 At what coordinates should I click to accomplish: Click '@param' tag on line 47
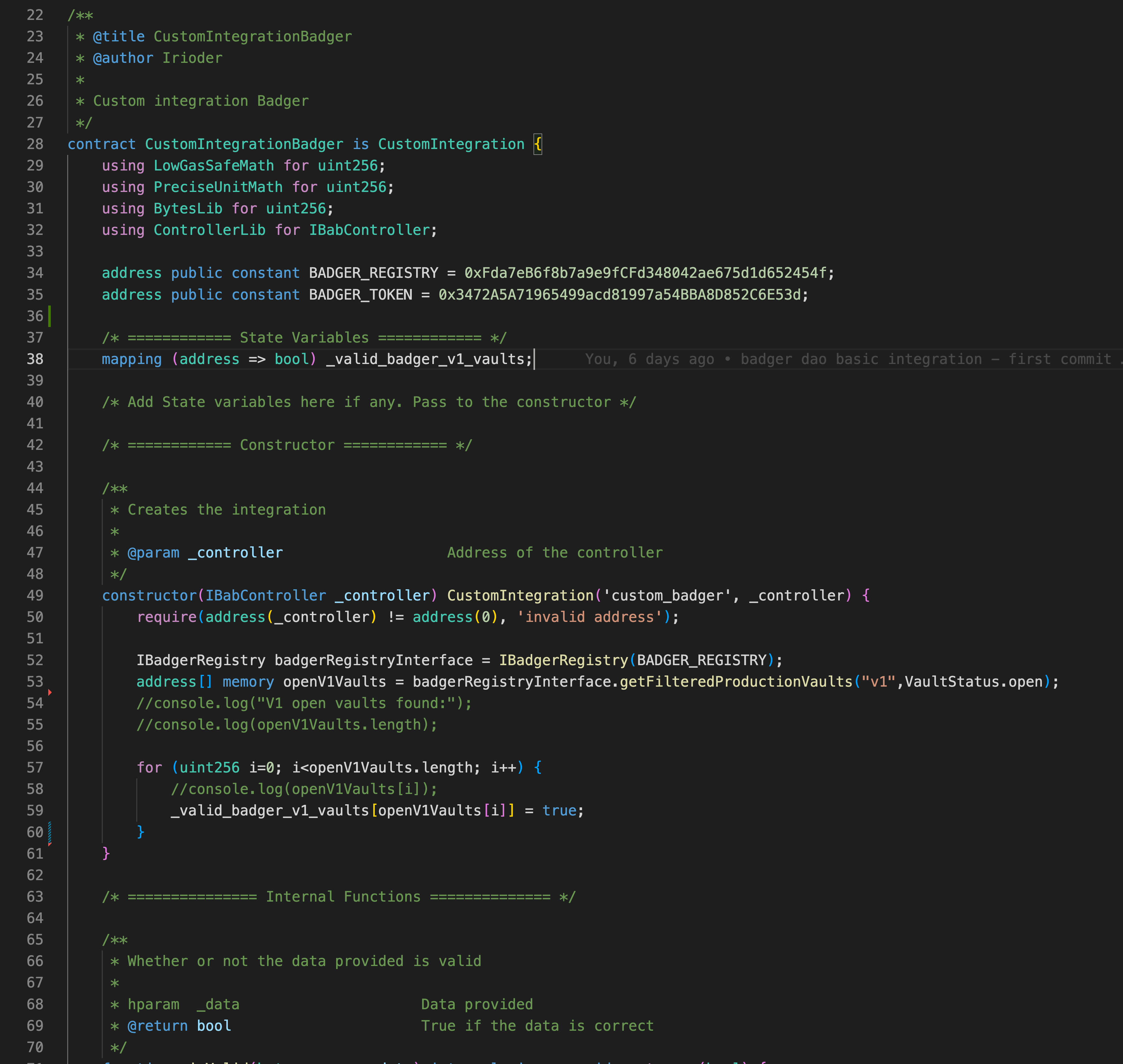(x=153, y=553)
